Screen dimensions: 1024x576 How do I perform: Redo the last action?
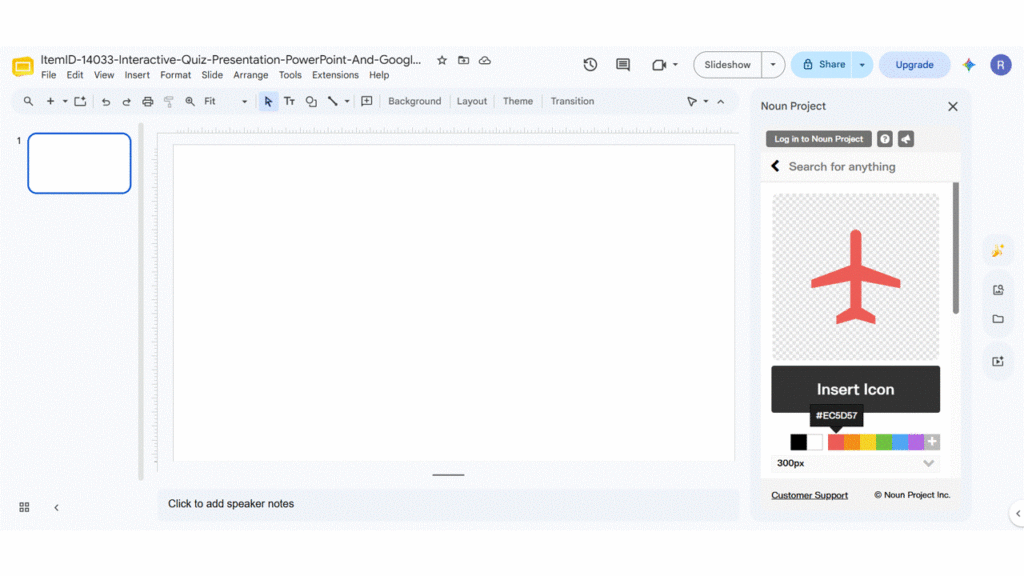(x=127, y=101)
